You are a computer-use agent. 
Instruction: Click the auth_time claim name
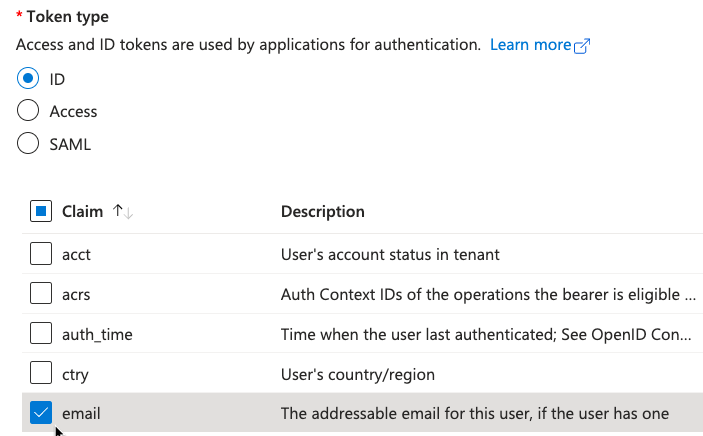(97, 335)
